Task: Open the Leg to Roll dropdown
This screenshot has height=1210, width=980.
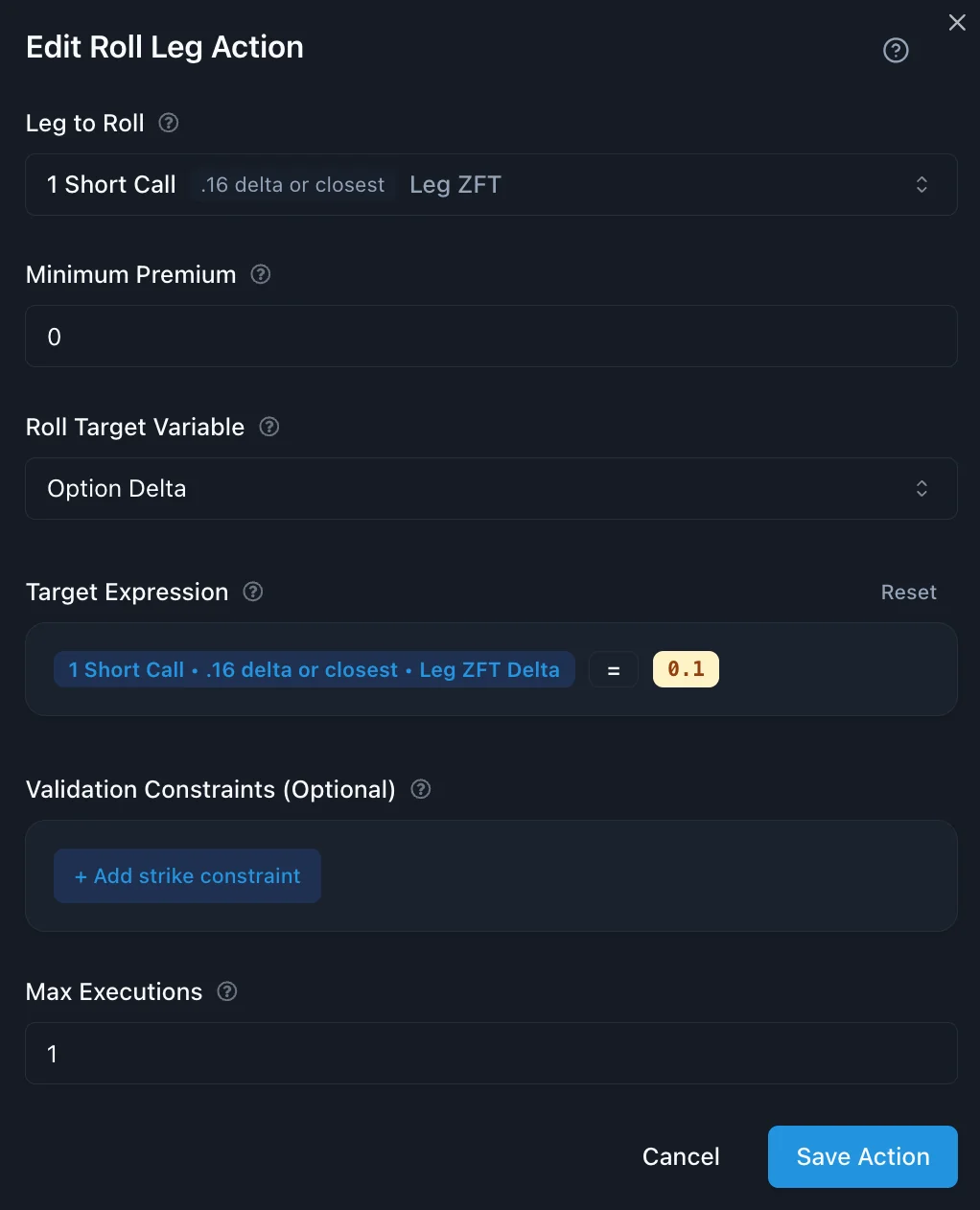Action: (491, 185)
